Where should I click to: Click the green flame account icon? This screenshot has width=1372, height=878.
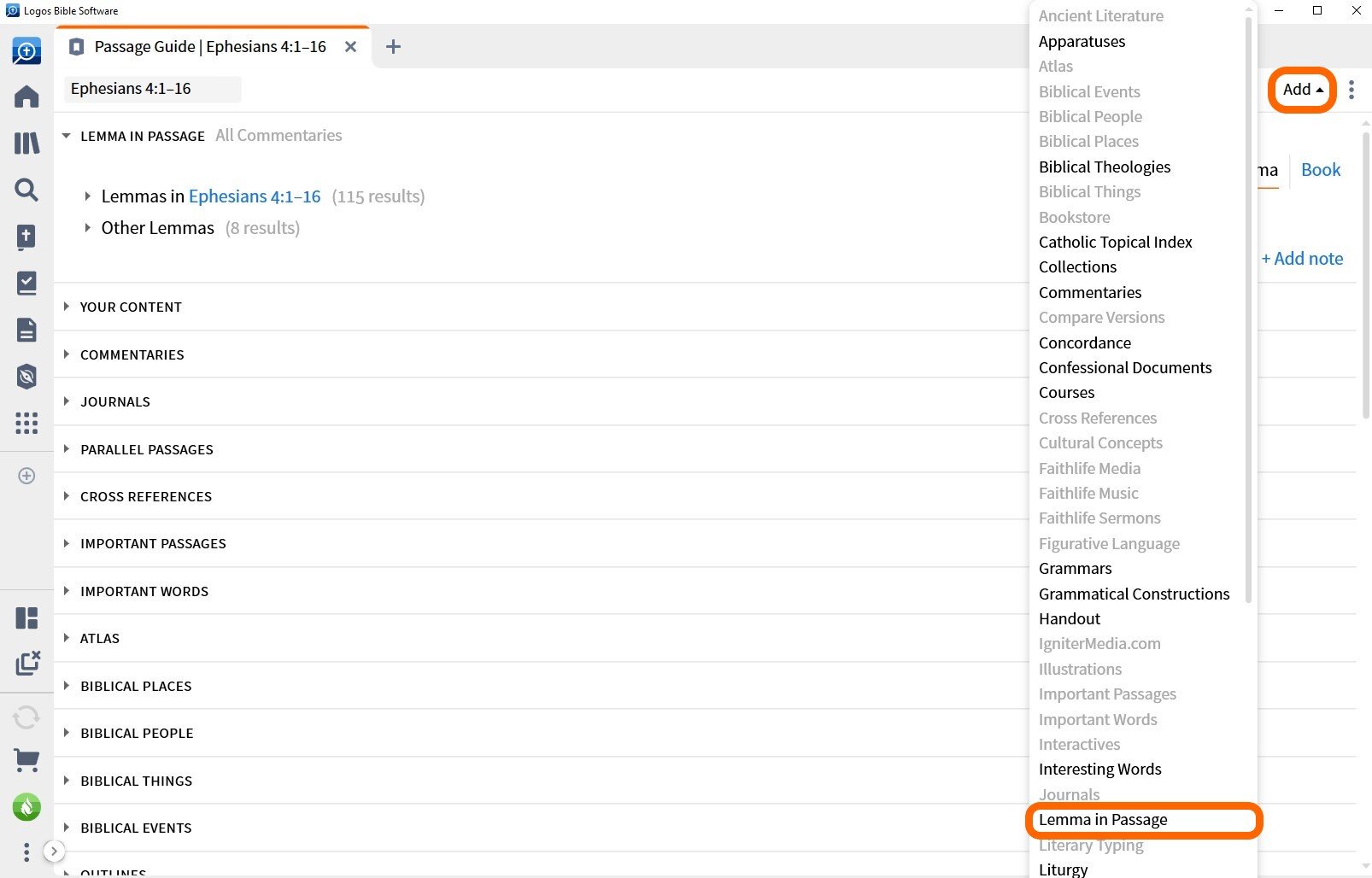(26, 806)
